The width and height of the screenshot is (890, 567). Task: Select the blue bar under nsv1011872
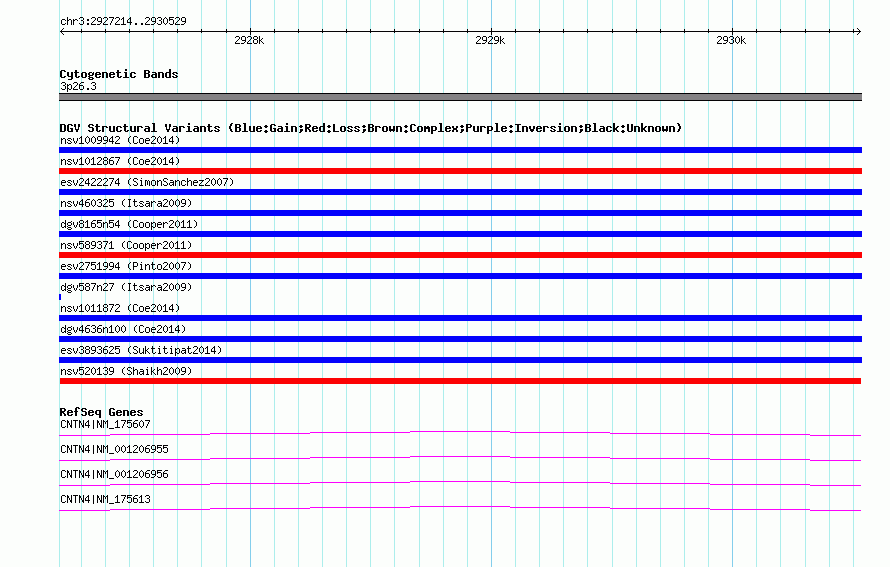point(460,318)
